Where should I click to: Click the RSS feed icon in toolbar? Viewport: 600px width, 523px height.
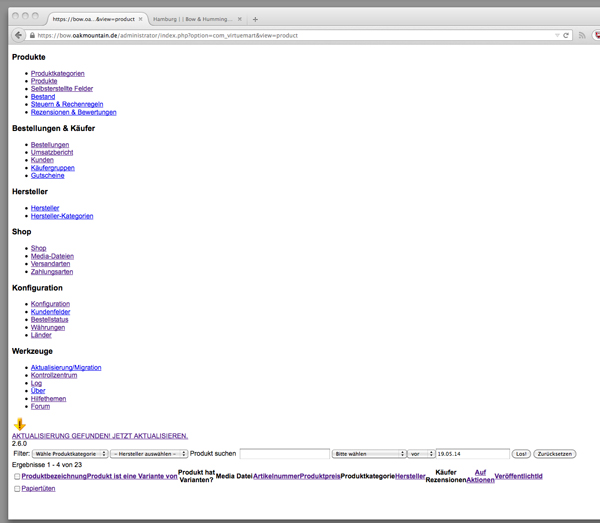(x=581, y=35)
